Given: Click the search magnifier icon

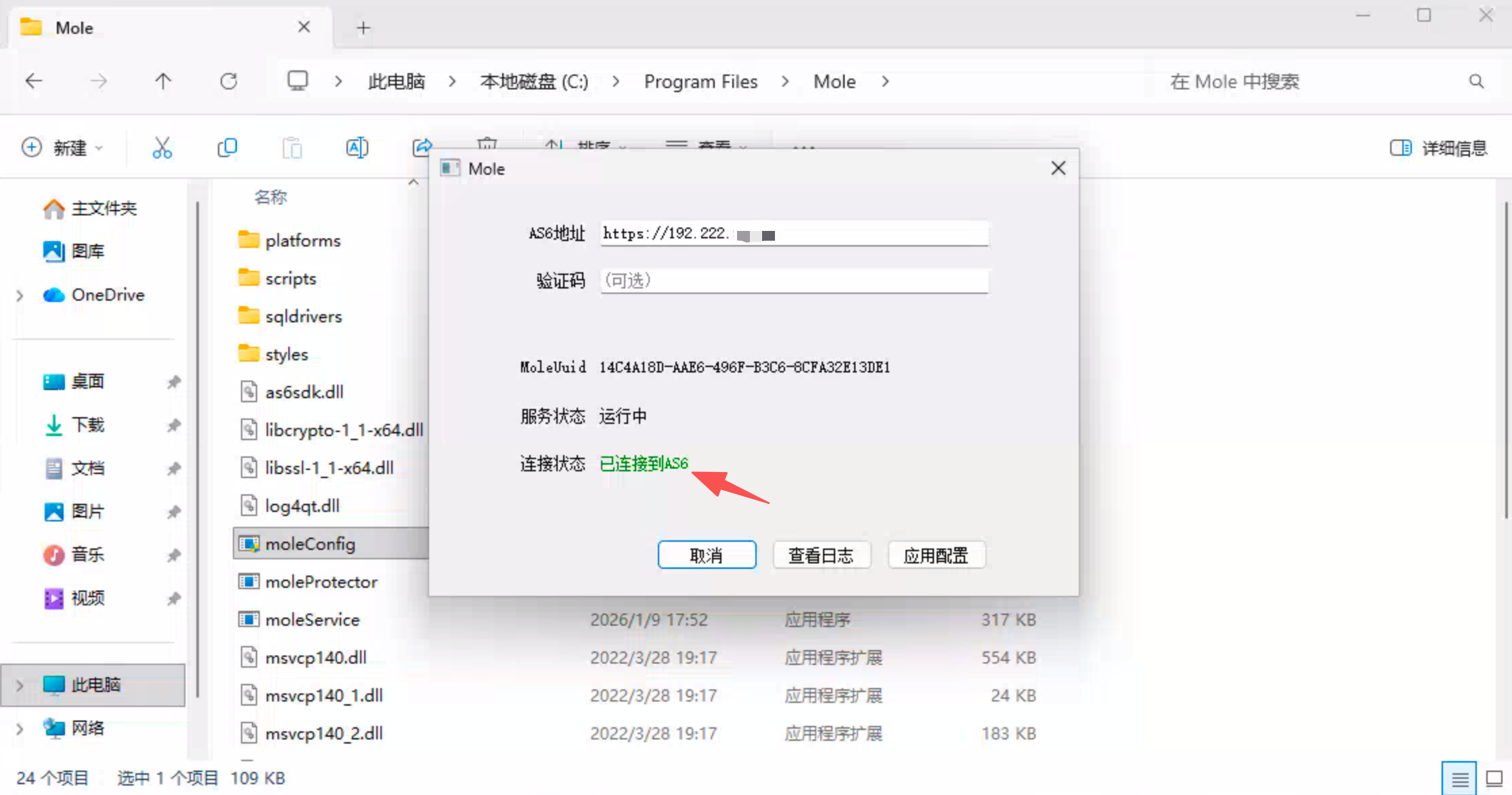Looking at the screenshot, I should (1476, 82).
